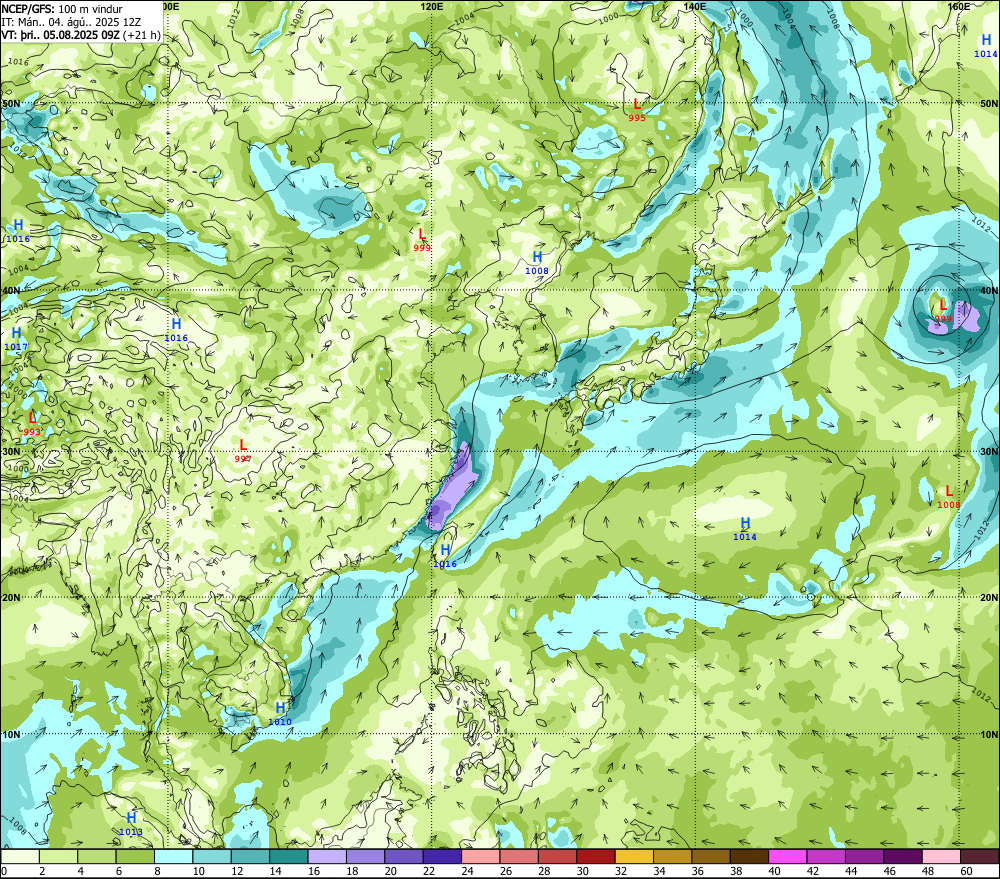Click the high 1010 marker off Vietnam's coast
The height and width of the screenshot is (879, 1000).
pyautogui.click(x=280, y=714)
